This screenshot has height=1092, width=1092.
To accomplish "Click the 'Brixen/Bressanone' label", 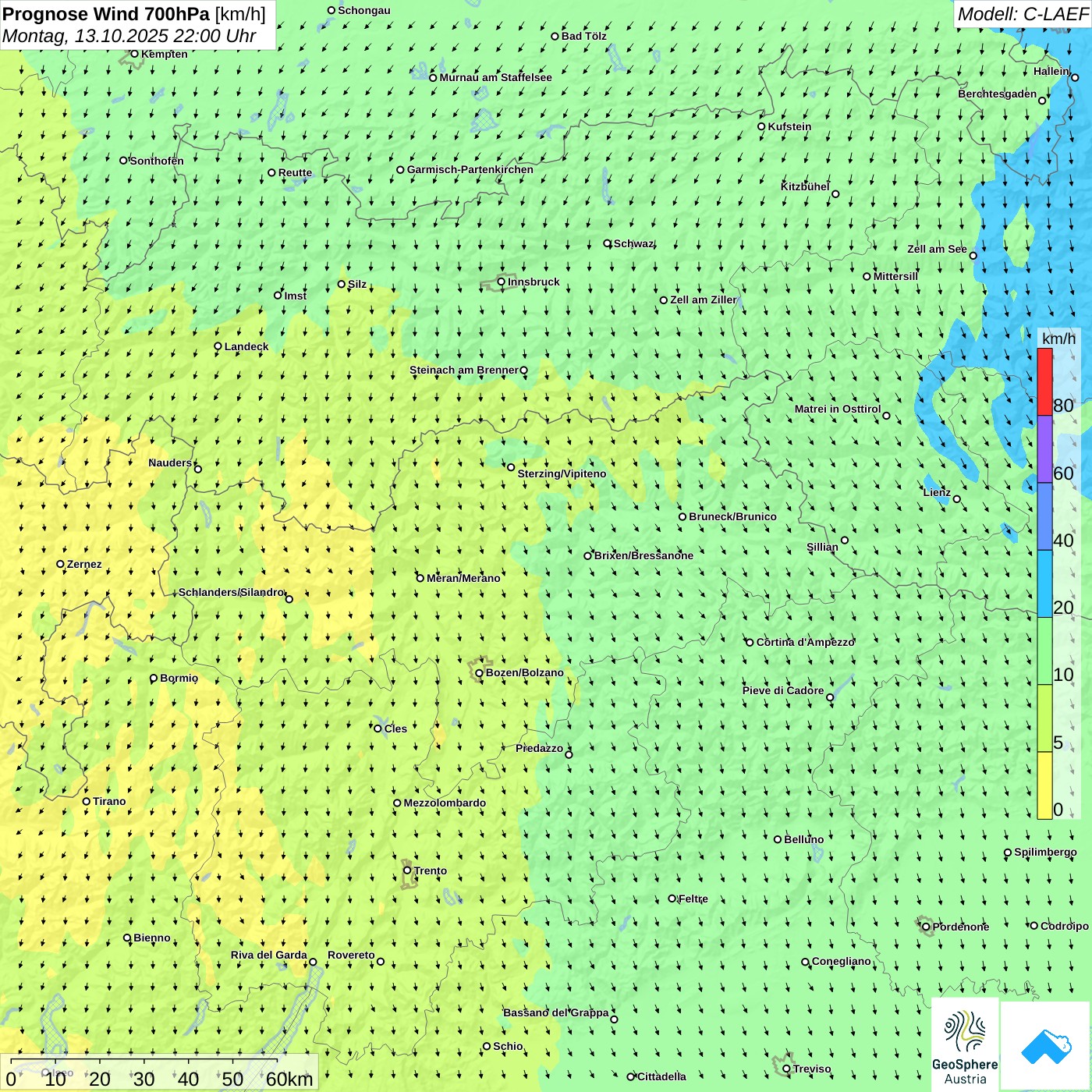I will pyautogui.click(x=643, y=555).
